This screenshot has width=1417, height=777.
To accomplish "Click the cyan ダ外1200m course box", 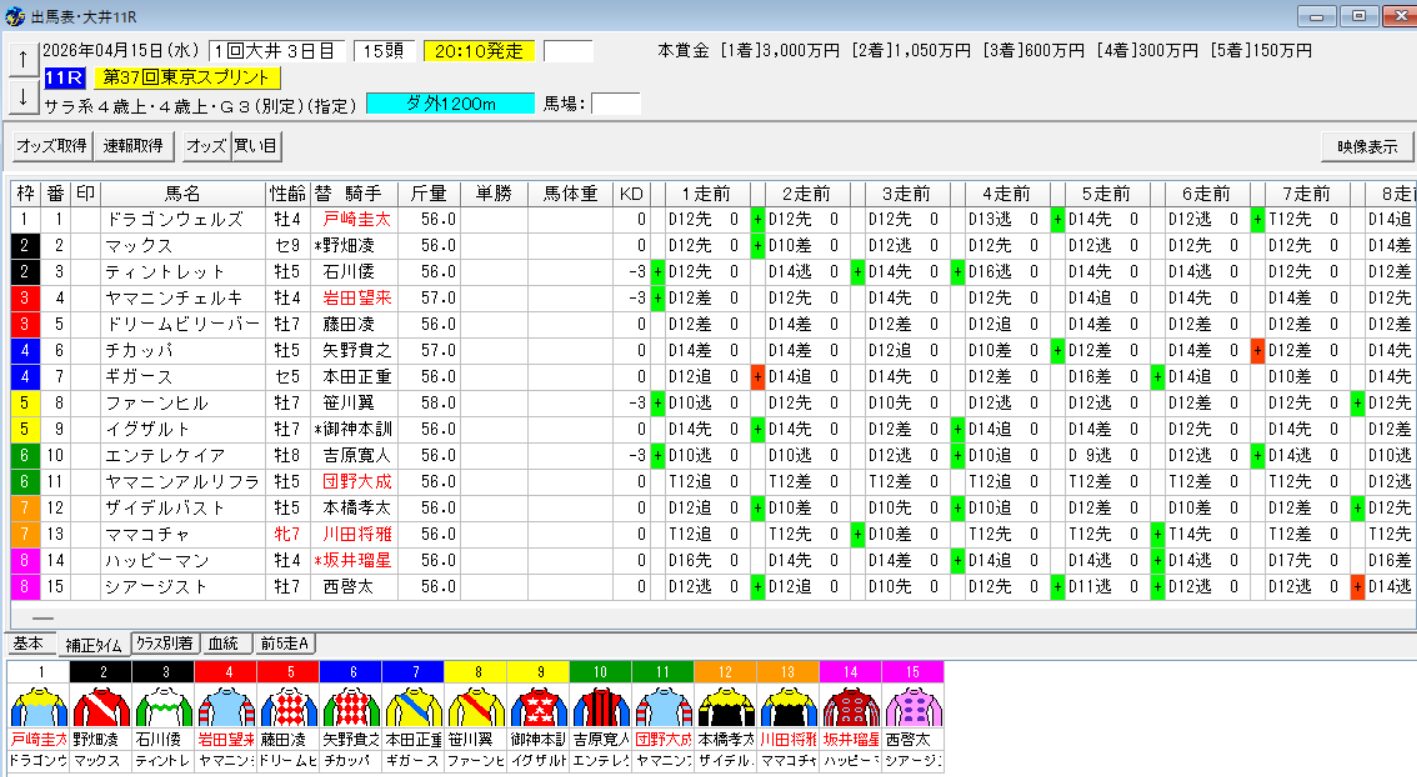I will [x=450, y=104].
